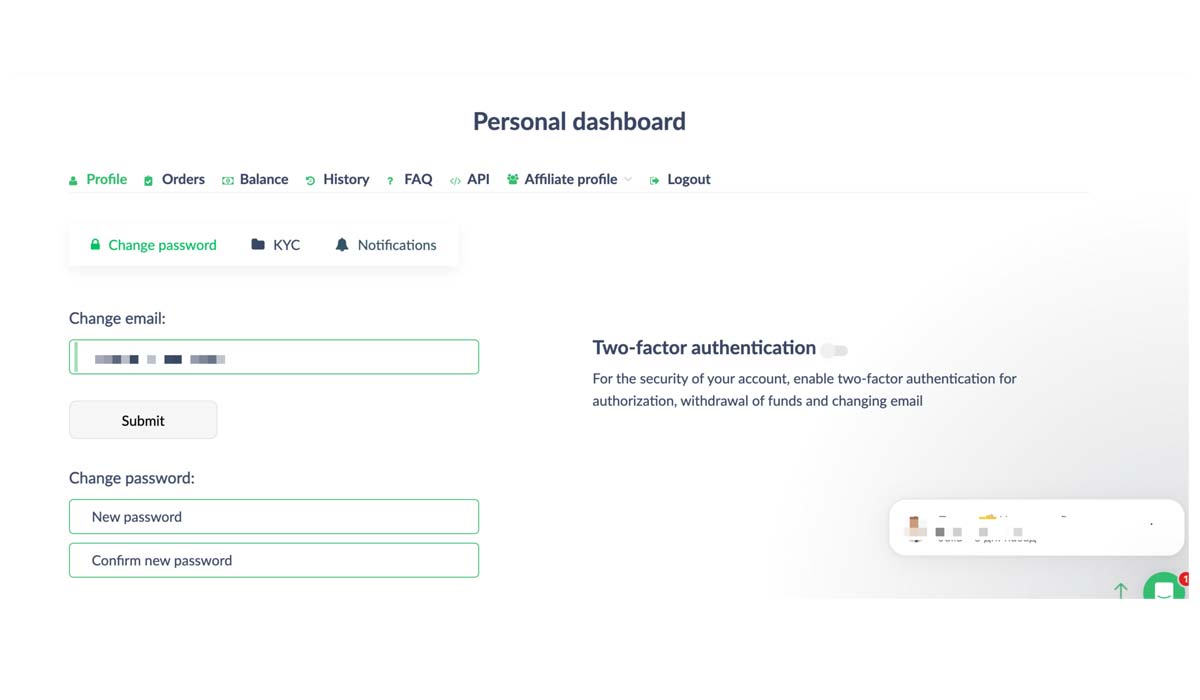Enable the two-factor authentication switch
The width and height of the screenshot is (1200, 700).
pyautogui.click(x=835, y=350)
